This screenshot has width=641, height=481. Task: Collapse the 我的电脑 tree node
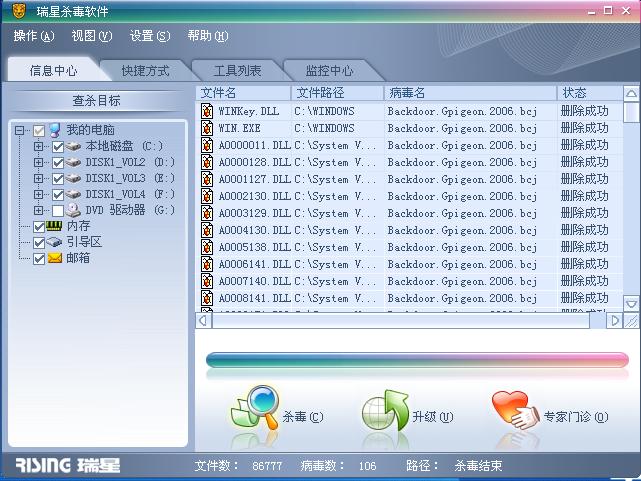pos(19,131)
